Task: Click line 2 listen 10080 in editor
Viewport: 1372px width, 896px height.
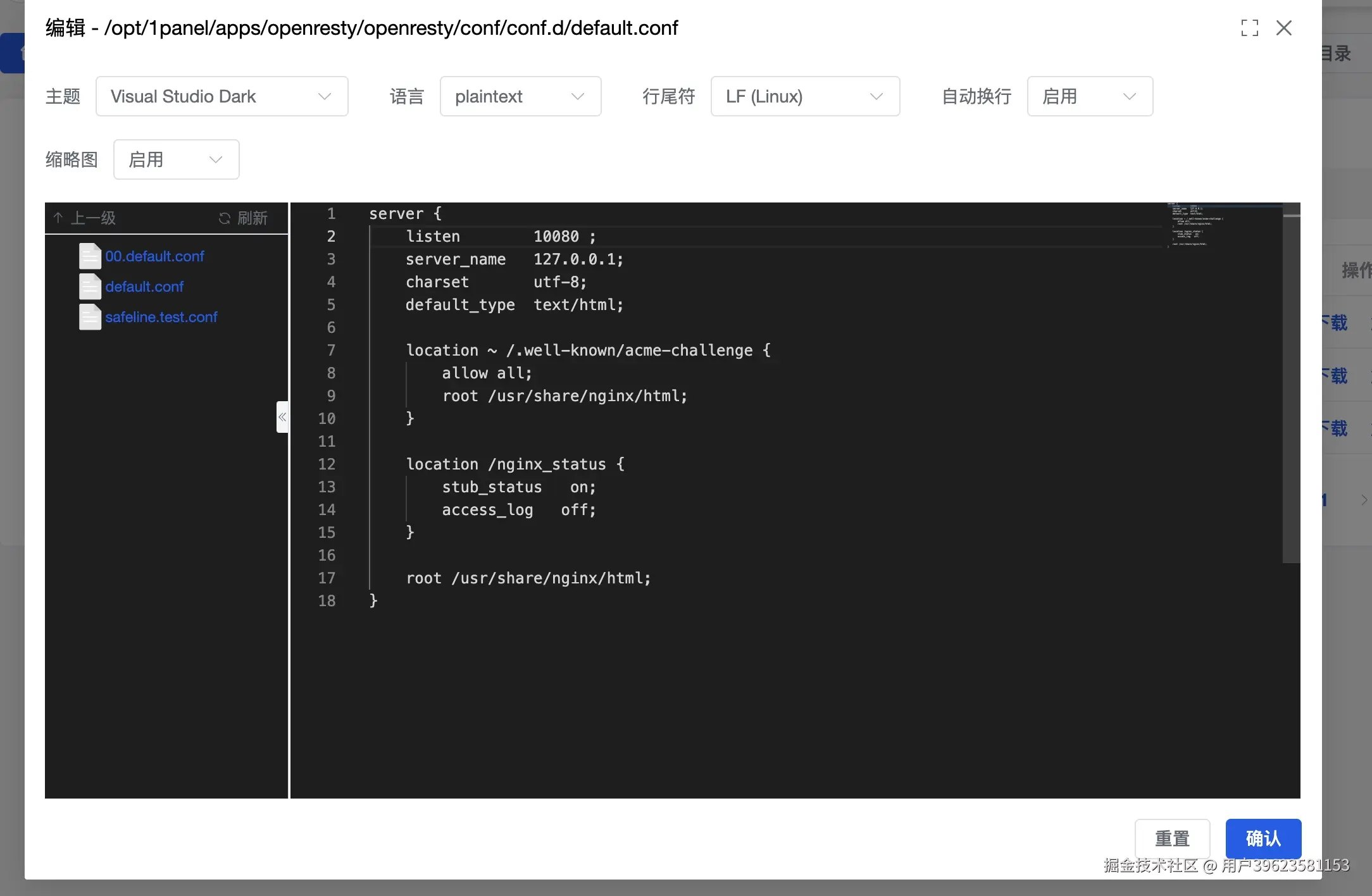Action: tap(500, 237)
